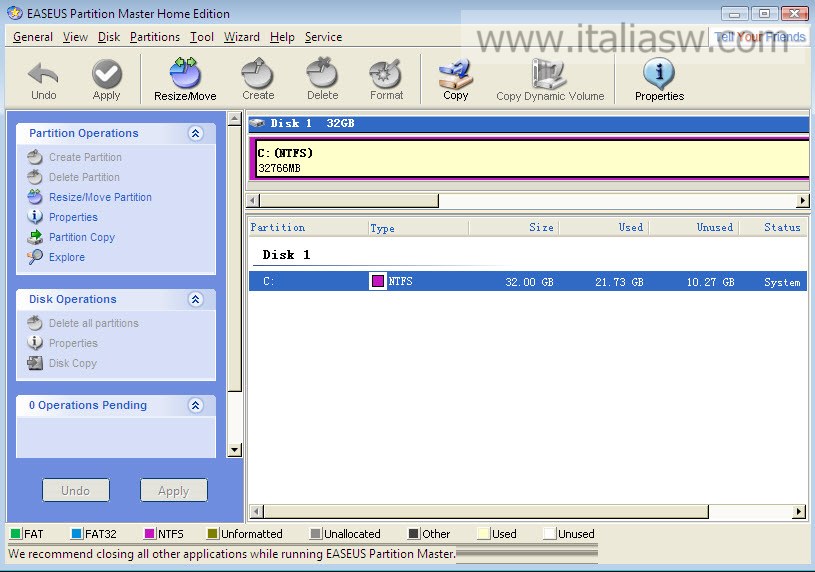The image size is (815, 572).
Task: Click the Size column header
Action: point(514,228)
